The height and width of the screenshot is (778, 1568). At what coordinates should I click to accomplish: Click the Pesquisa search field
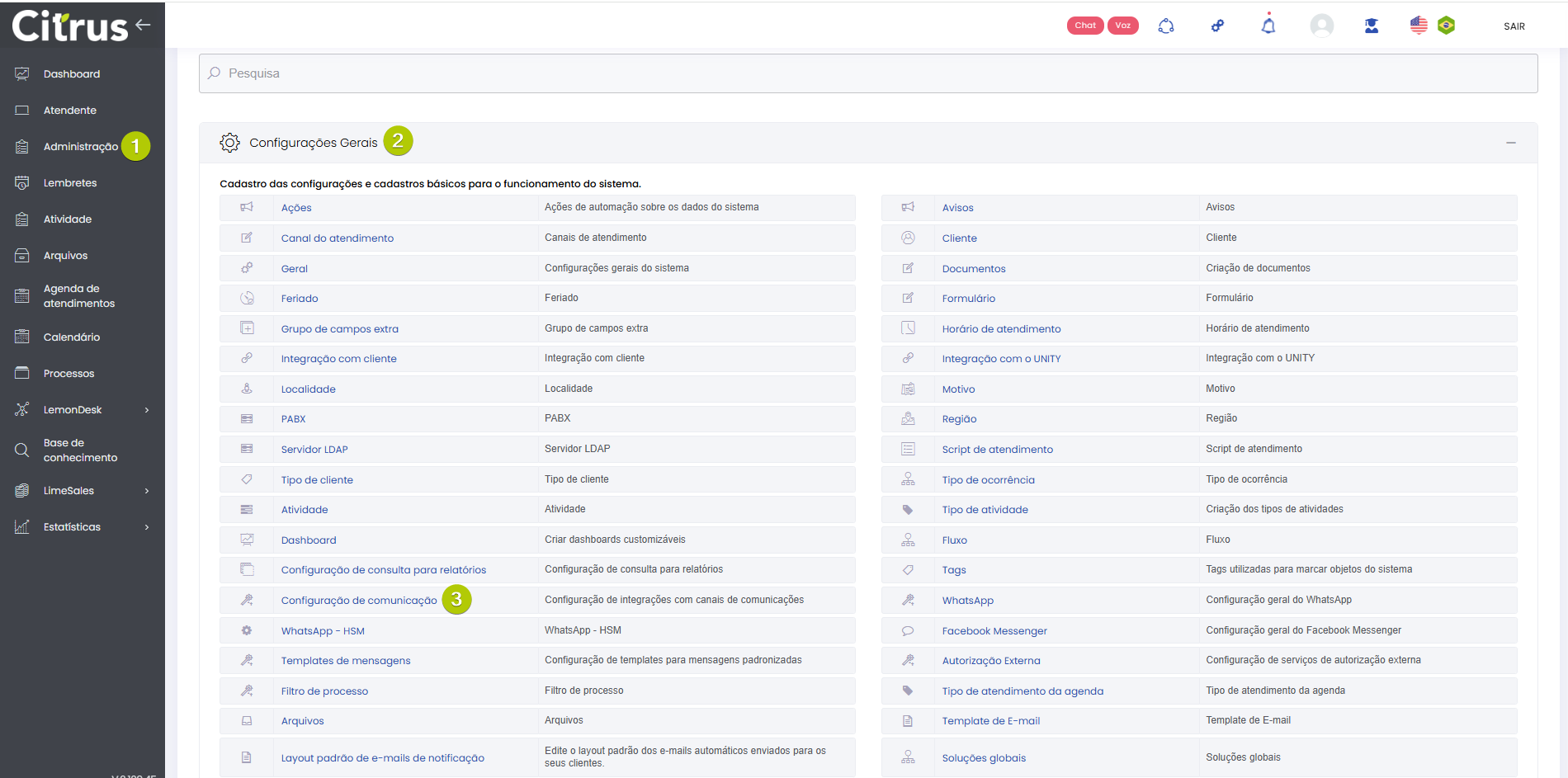click(x=867, y=73)
